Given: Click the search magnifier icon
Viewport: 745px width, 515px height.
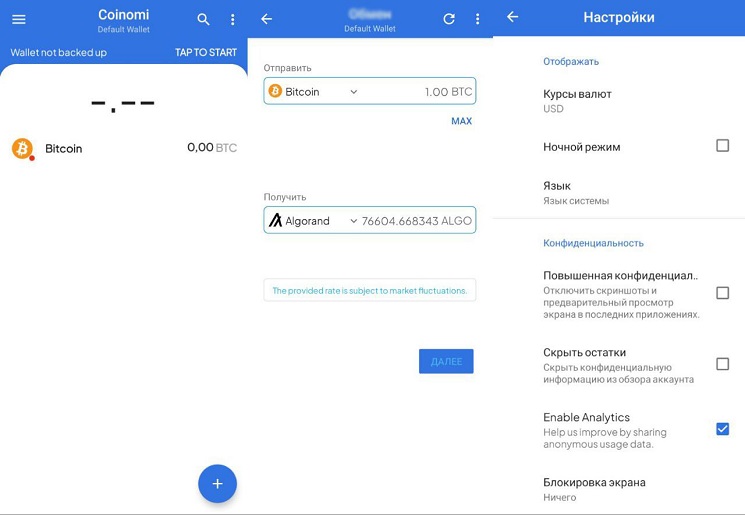Looking at the screenshot, I should pyautogui.click(x=204, y=19).
